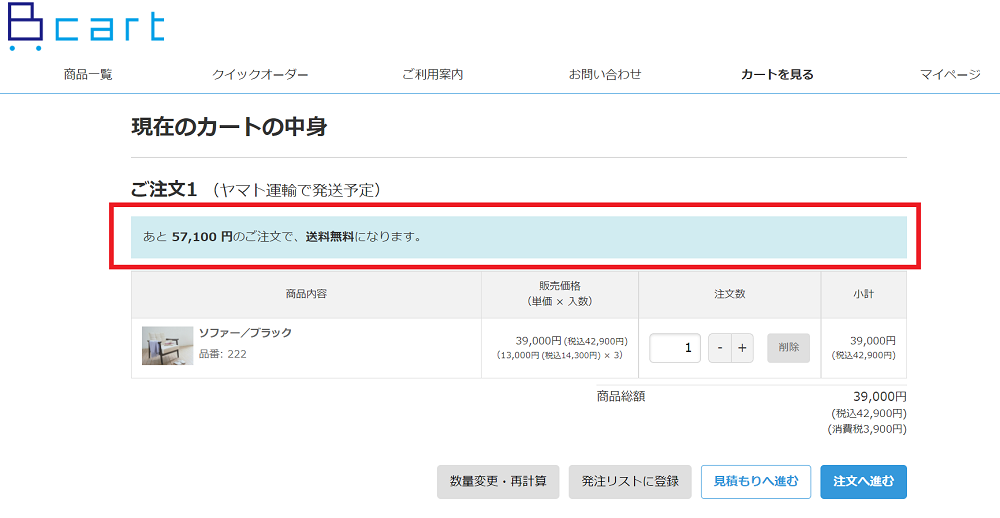Click the 商品内容 column header
This screenshot has height=518, width=1000.
coord(306,294)
